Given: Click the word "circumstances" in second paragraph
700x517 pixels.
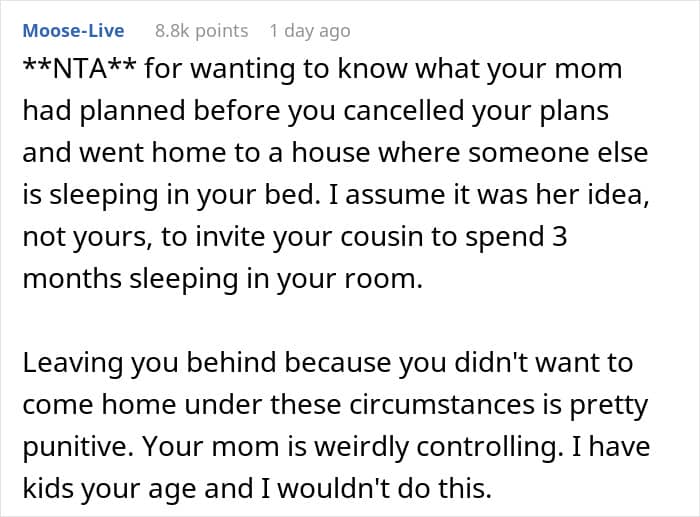Looking at the screenshot, I should click(442, 405).
